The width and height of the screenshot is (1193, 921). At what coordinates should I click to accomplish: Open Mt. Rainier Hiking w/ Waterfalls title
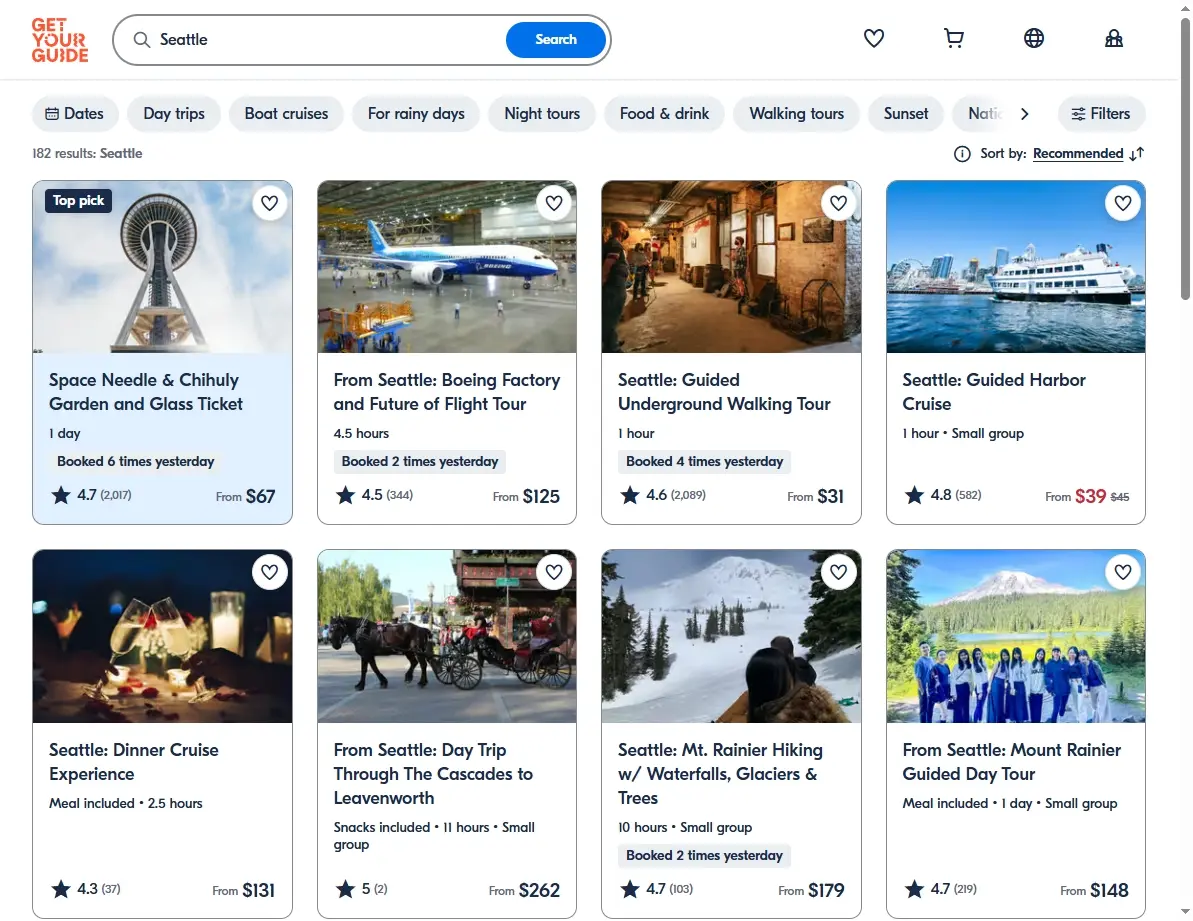pos(720,774)
